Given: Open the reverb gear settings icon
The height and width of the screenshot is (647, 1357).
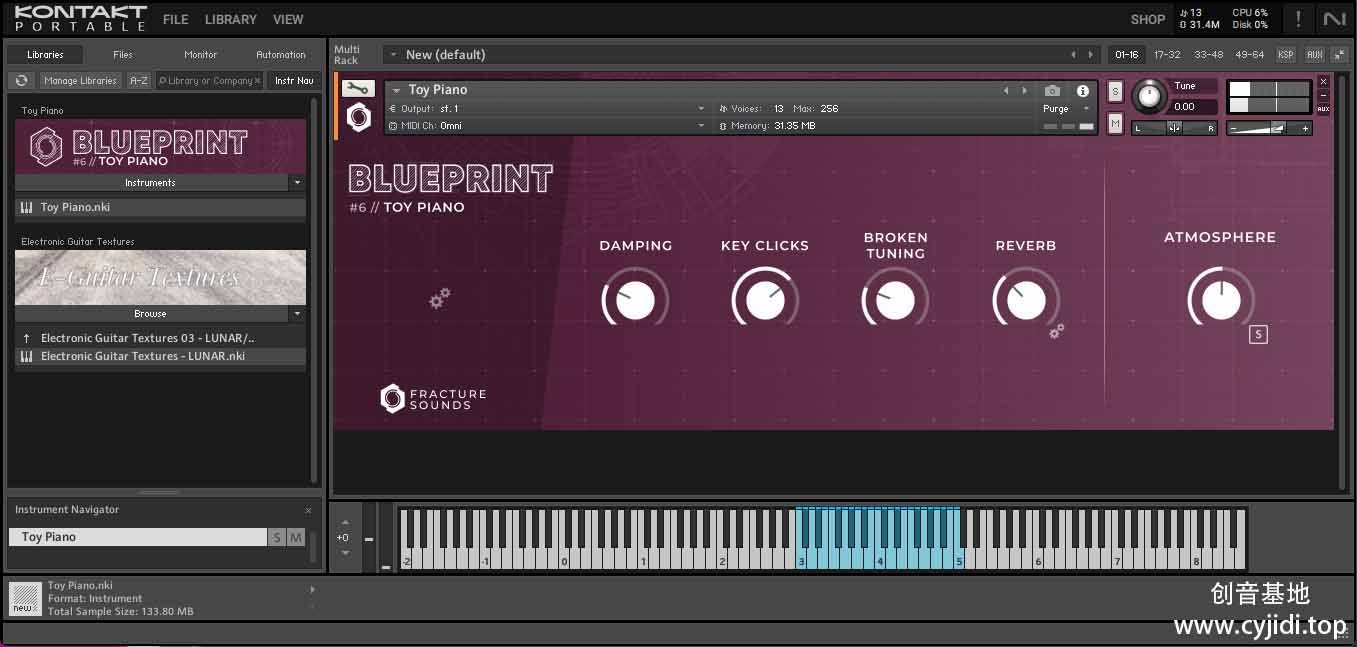Looking at the screenshot, I should (1057, 330).
